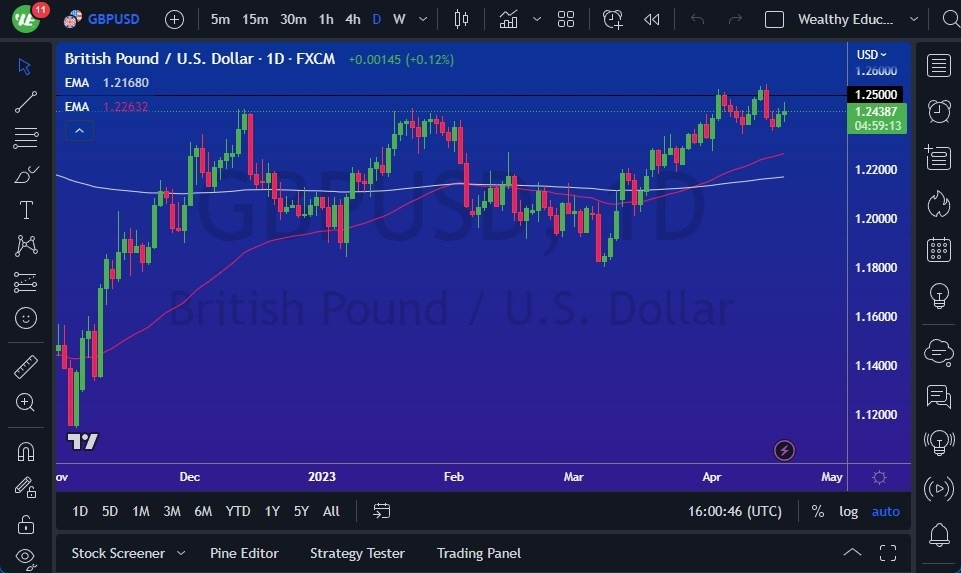961x573 pixels.
Task: Start bar replay mode
Action: [651, 20]
